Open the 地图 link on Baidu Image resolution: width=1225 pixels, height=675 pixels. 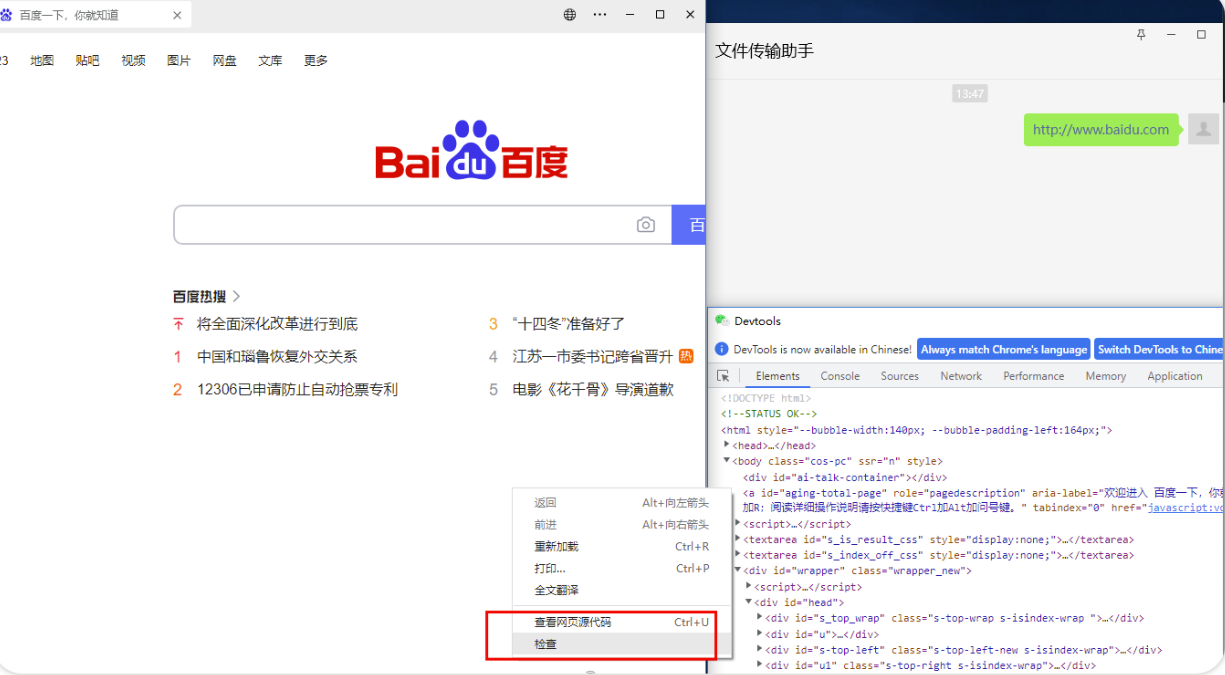pyautogui.click(x=42, y=60)
